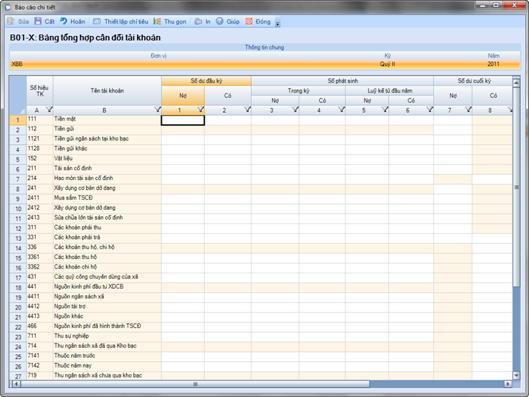The width and height of the screenshot is (529, 397).
Task: Click the Tên tài khoản column header
Action: [107, 91]
